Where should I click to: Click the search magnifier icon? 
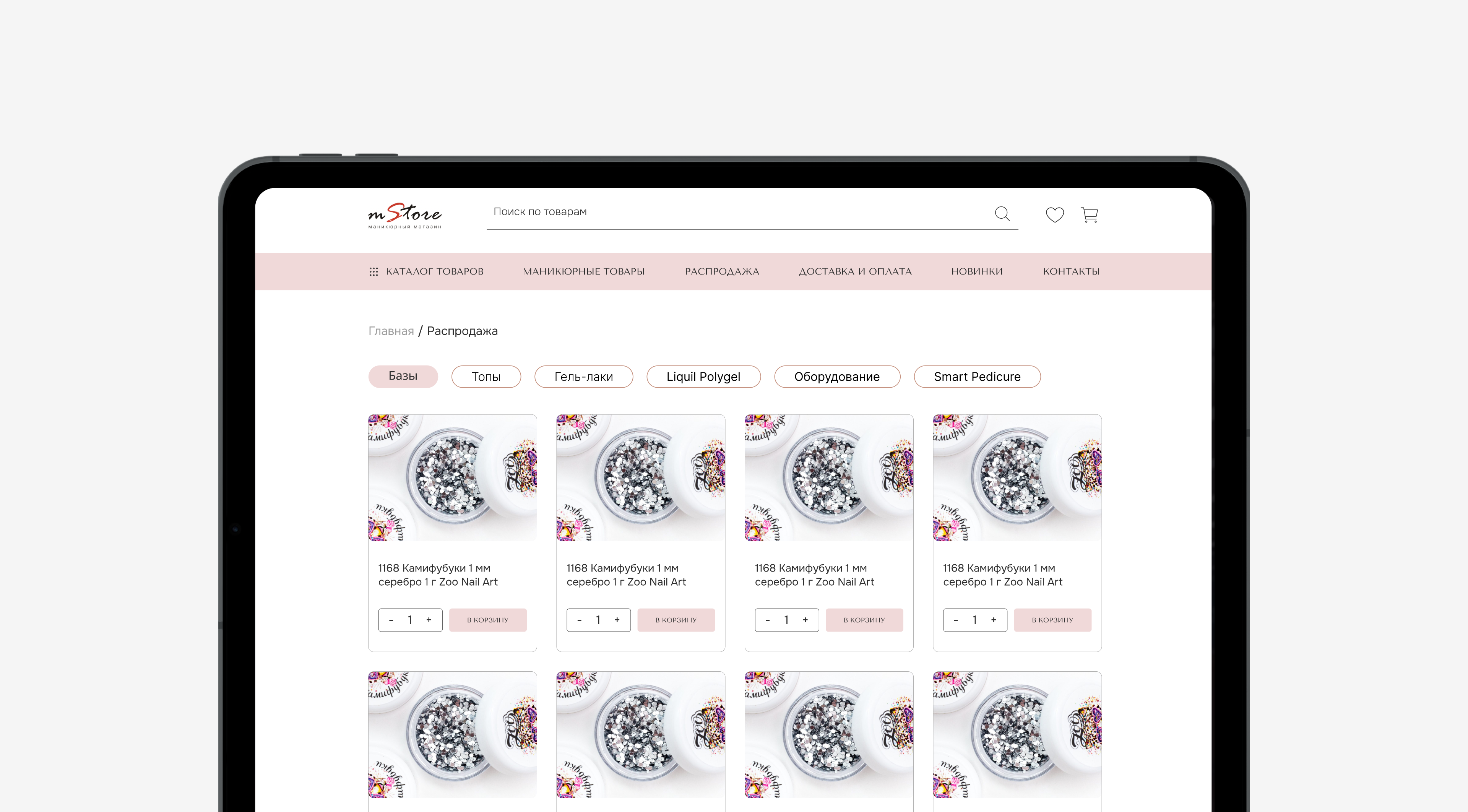tap(1002, 214)
